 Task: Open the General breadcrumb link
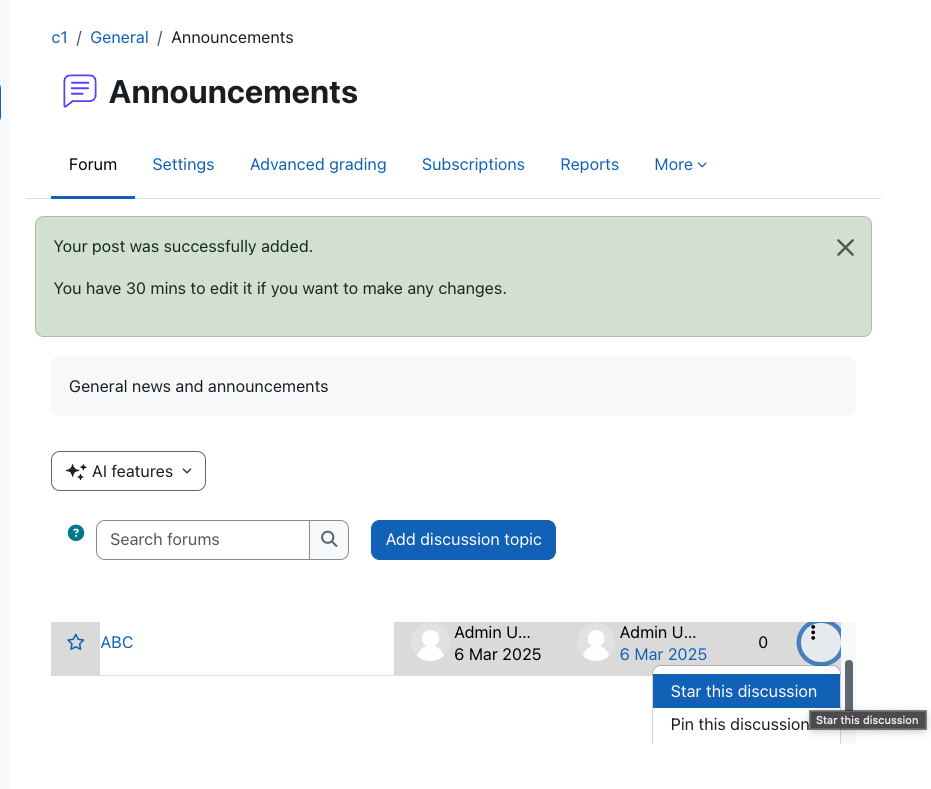click(x=119, y=37)
